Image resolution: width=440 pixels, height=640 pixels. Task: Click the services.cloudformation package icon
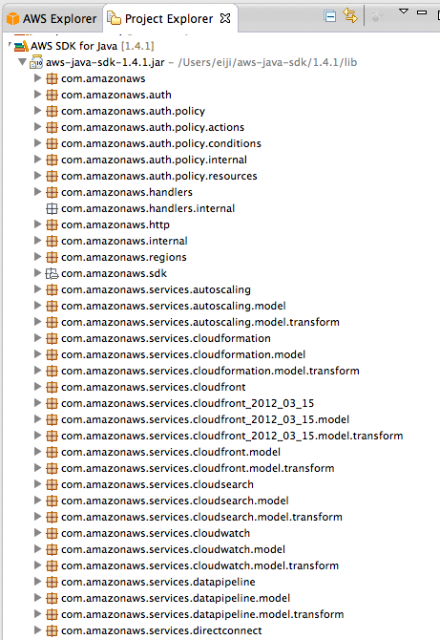click(x=52, y=338)
